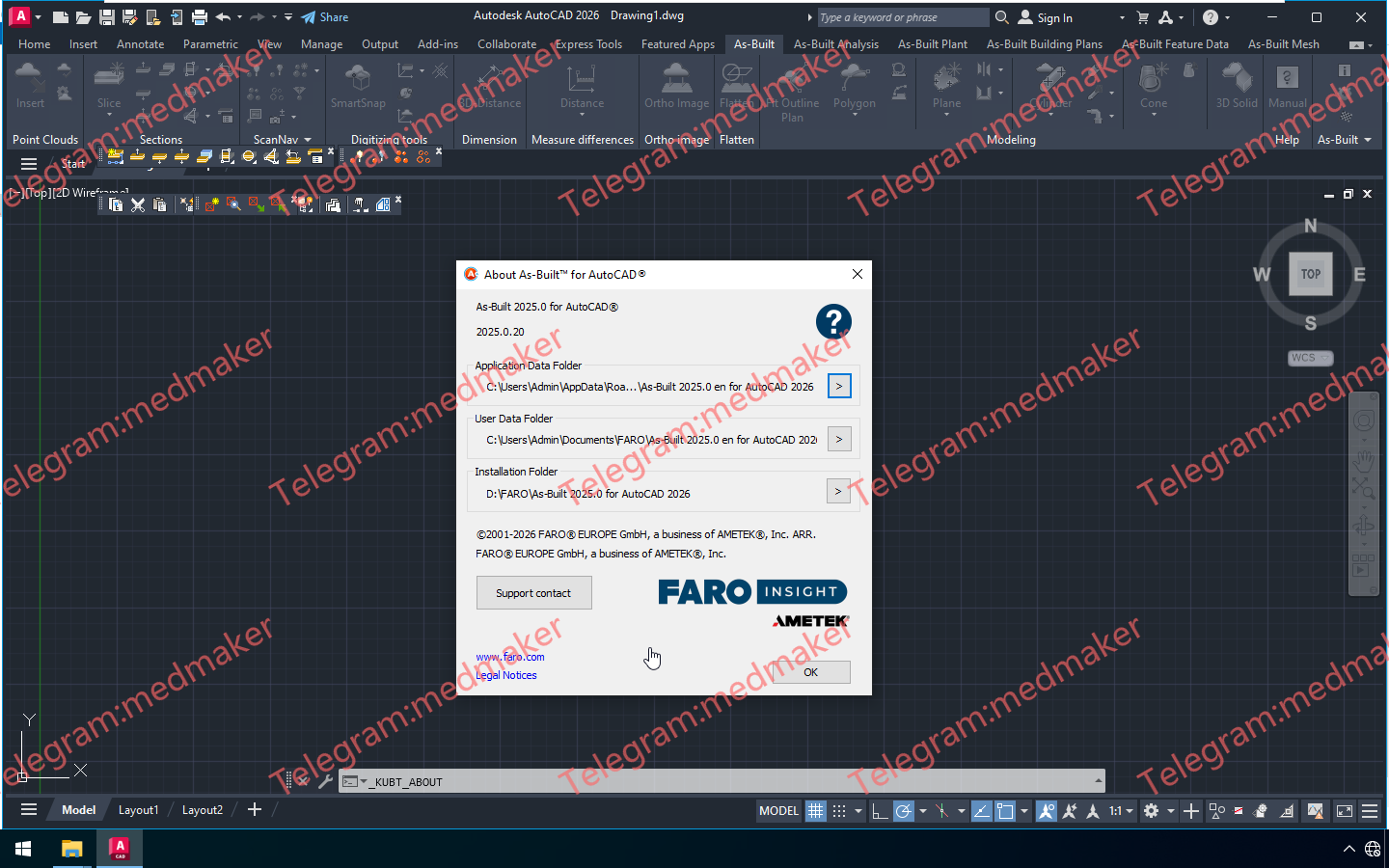
Task: Confirm the About dialog with OK
Action: click(x=811, y=672)
